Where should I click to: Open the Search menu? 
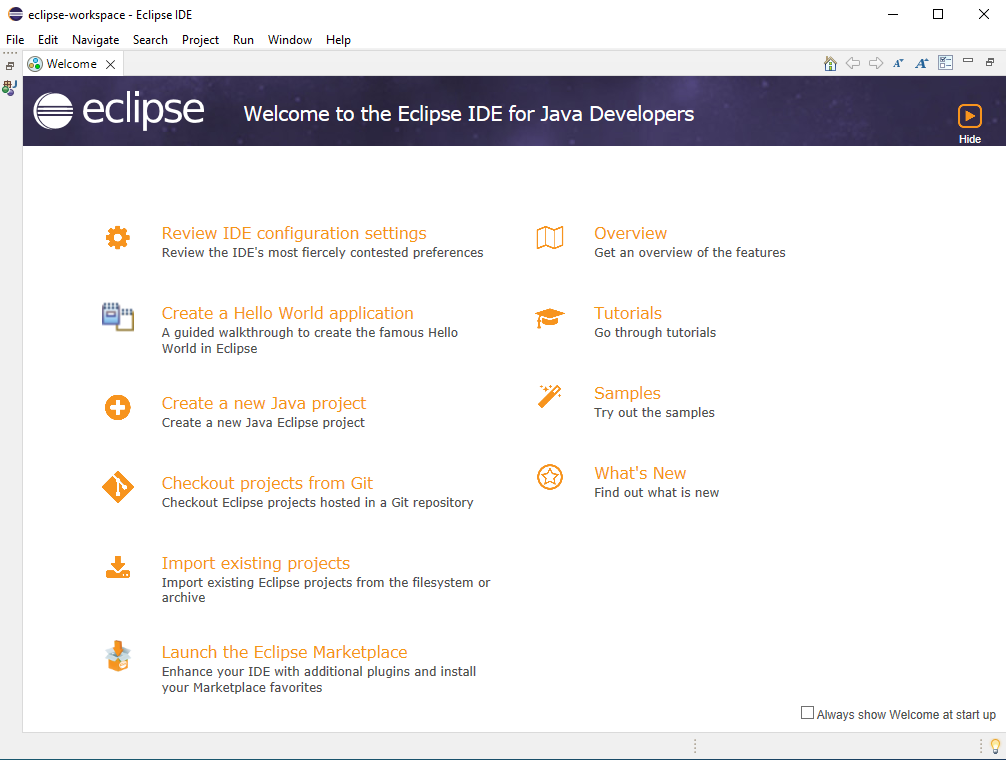(150, 40)
